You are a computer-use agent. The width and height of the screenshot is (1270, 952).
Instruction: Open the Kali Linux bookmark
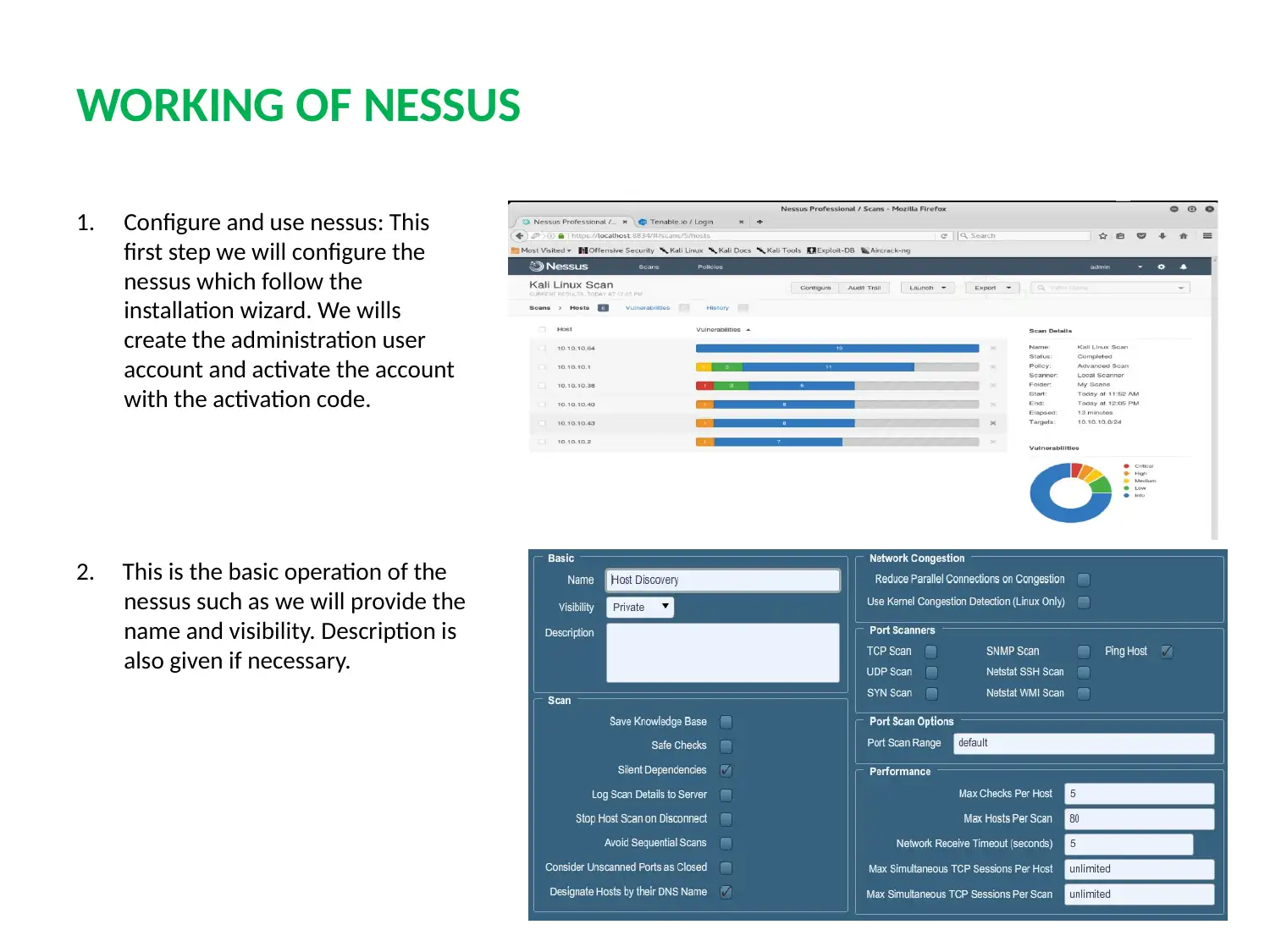click(x=682, y=250)
